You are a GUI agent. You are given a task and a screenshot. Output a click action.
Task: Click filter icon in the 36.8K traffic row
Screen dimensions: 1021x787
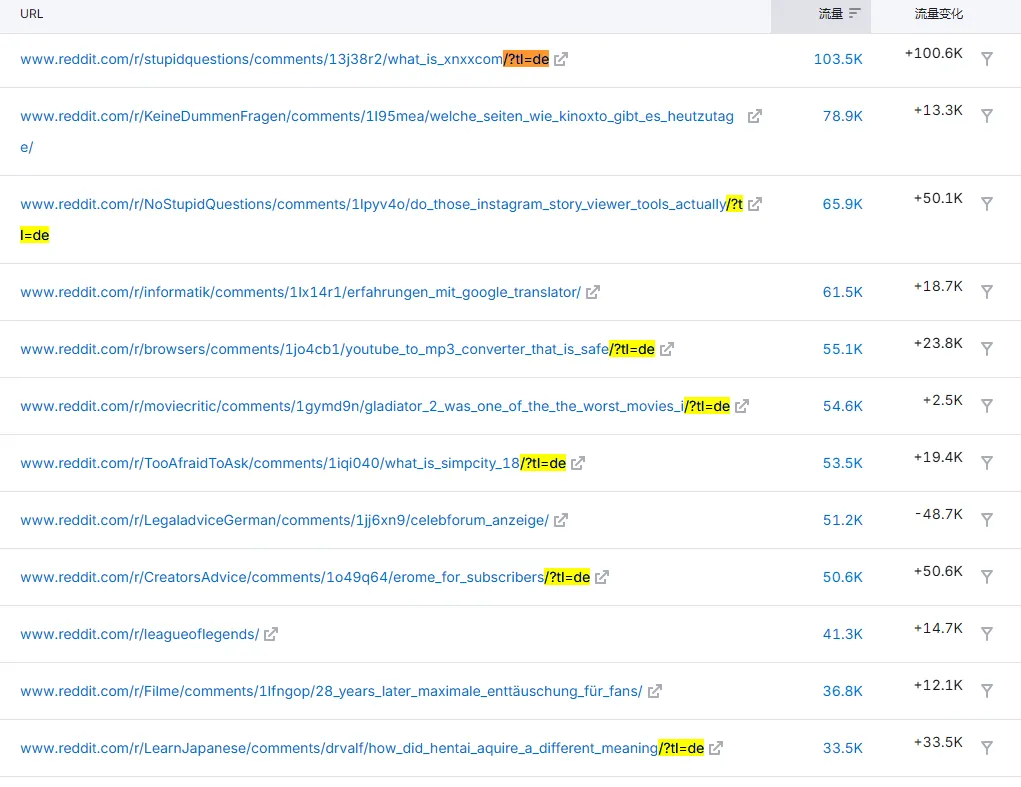[x=987, y=691]
